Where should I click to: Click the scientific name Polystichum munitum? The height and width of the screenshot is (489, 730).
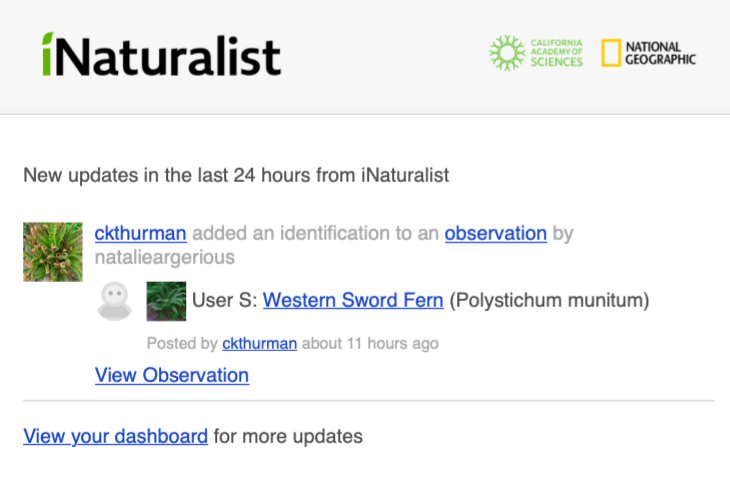549,300
